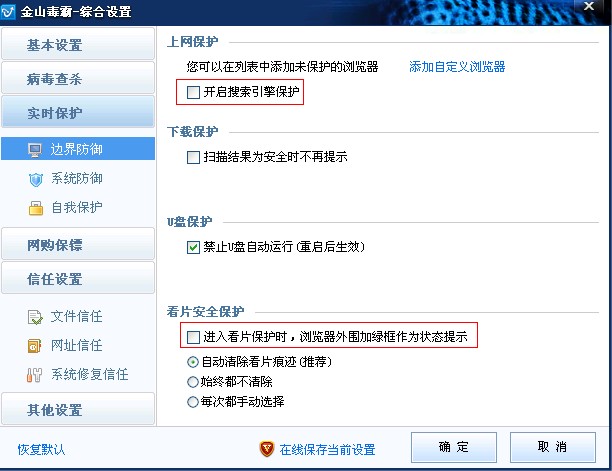This screenshot has height=471, width=612.
Task: Select 始终都不清除 radio option
Action: tap(193, 382)
